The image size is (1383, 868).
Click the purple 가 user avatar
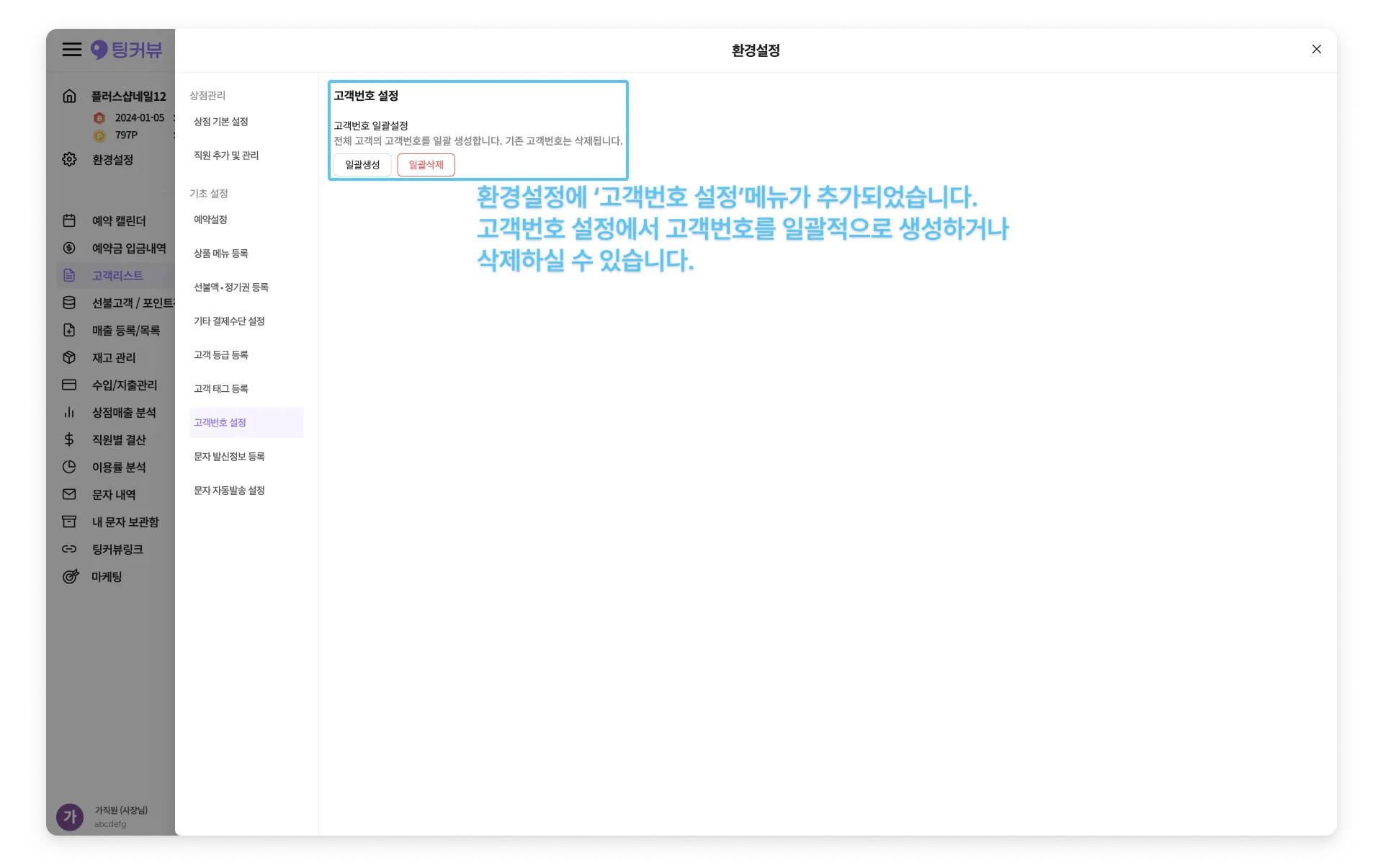pos(70,817)
